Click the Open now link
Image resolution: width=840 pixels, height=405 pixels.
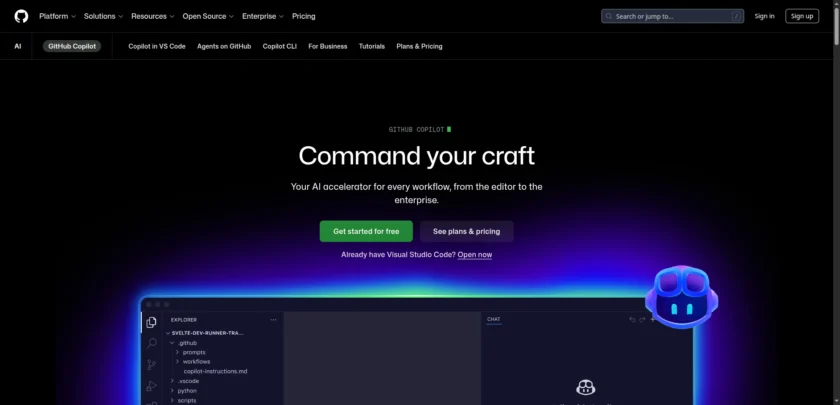coord(475,254)
